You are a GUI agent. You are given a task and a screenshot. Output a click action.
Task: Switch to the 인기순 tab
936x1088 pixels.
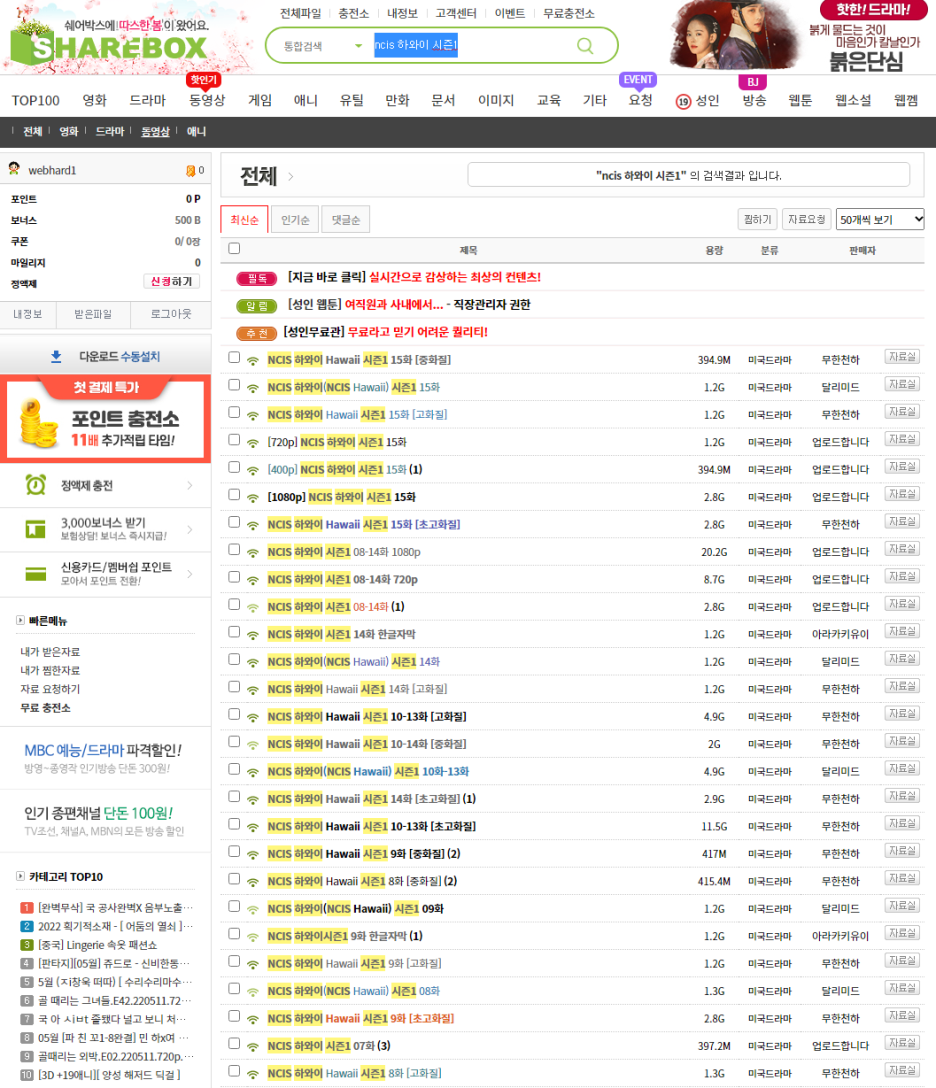[x=295, y=219]
